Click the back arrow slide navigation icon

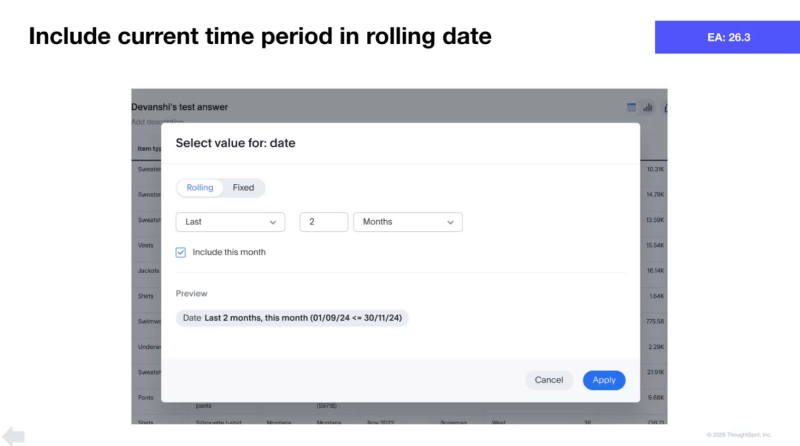[x=14, y=435]
